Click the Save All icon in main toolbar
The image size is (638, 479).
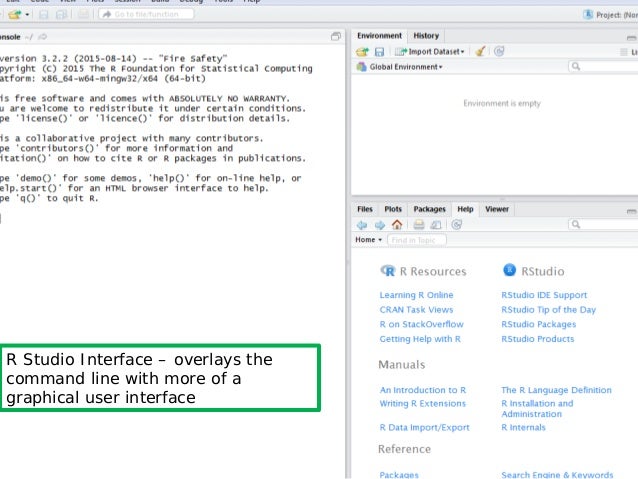[61, 15]
